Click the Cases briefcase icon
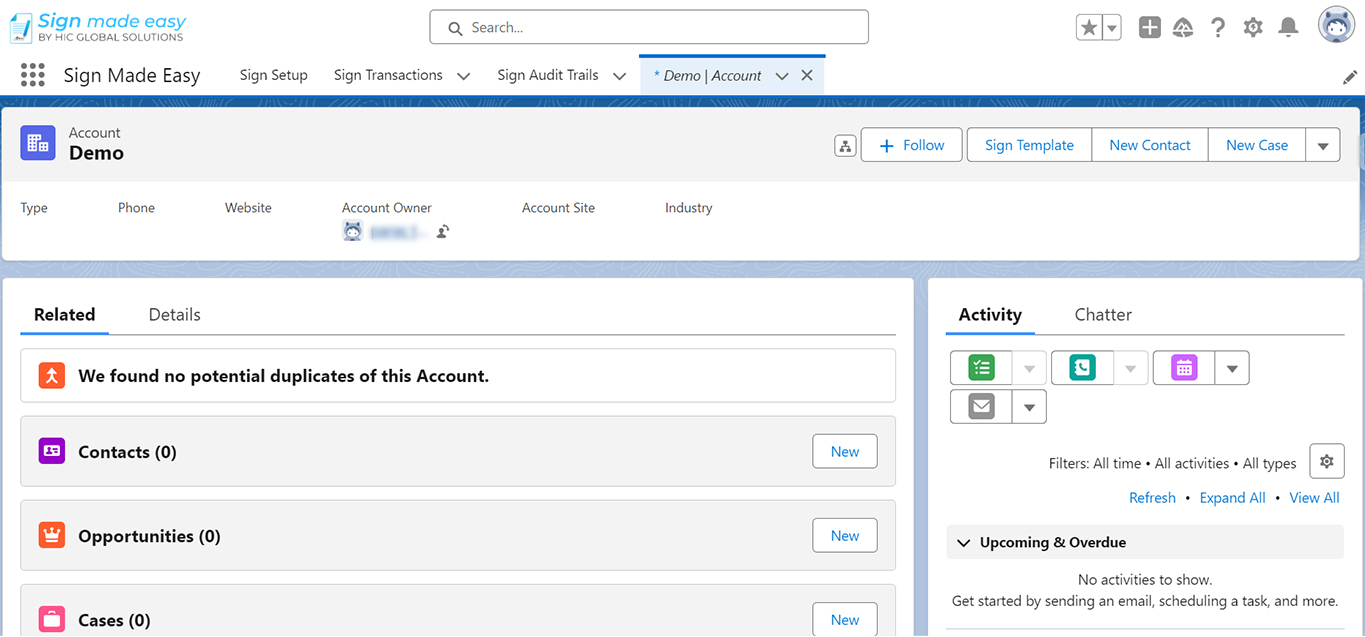Image resolution: width=1365 pixels, height=637 pixels. pyautogui.click(x=52, y=619)
